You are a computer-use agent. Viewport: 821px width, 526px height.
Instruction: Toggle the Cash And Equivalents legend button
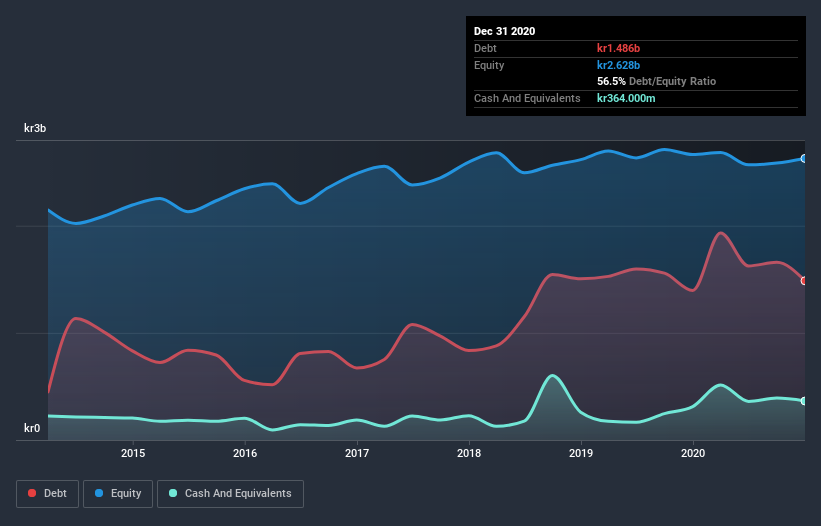click(230, 494)
